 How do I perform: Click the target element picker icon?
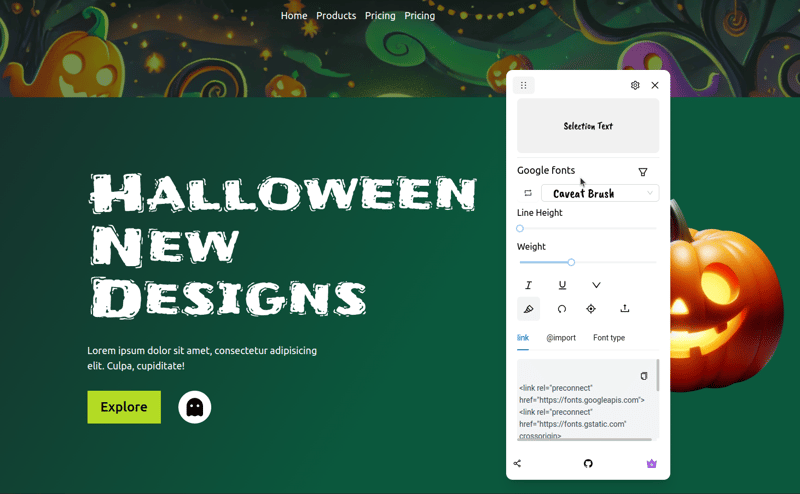(591, 309)
